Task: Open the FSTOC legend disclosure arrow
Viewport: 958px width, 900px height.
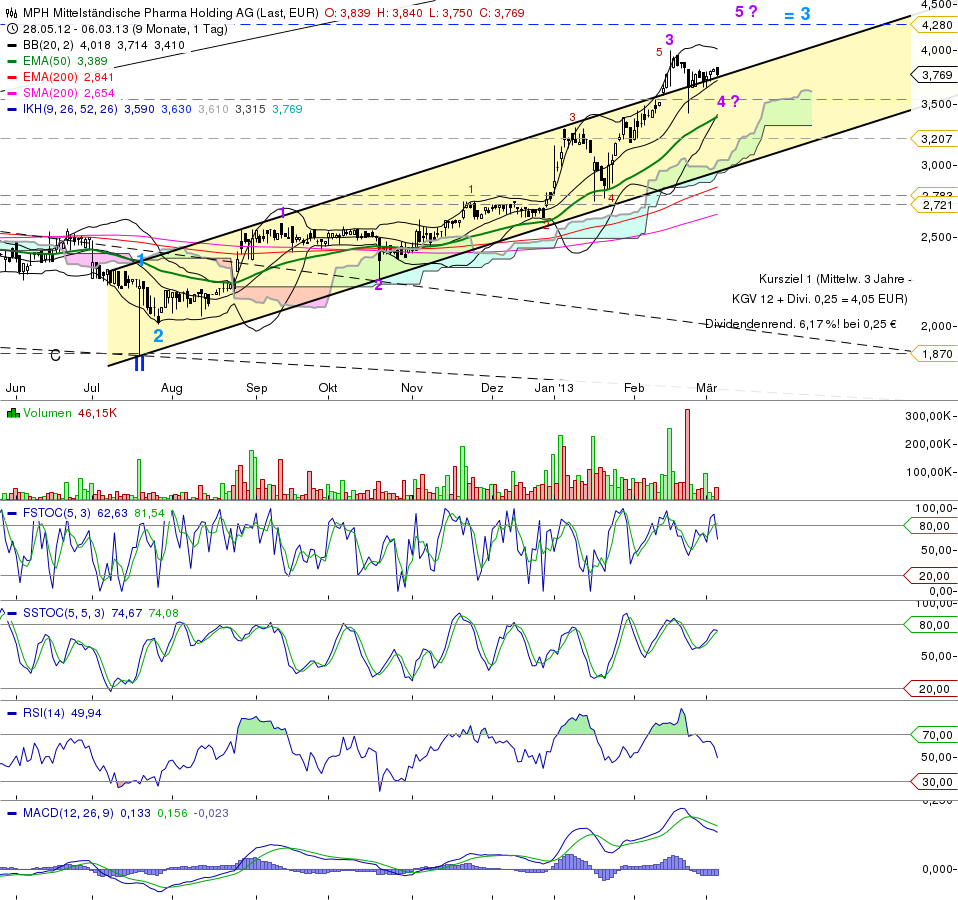Action: click(4, 511)
